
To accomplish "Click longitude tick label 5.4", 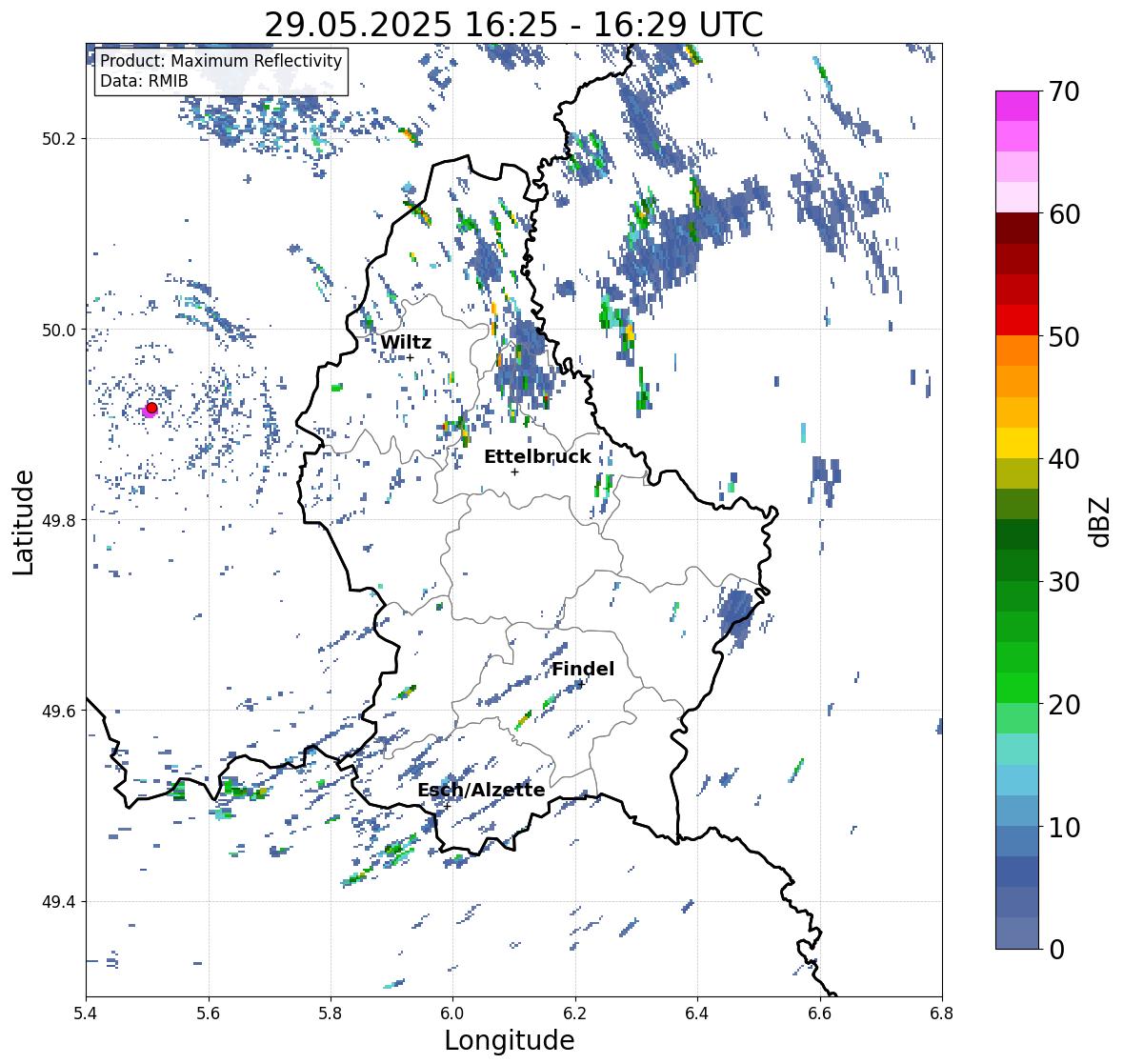I will tap(86, 1014).
